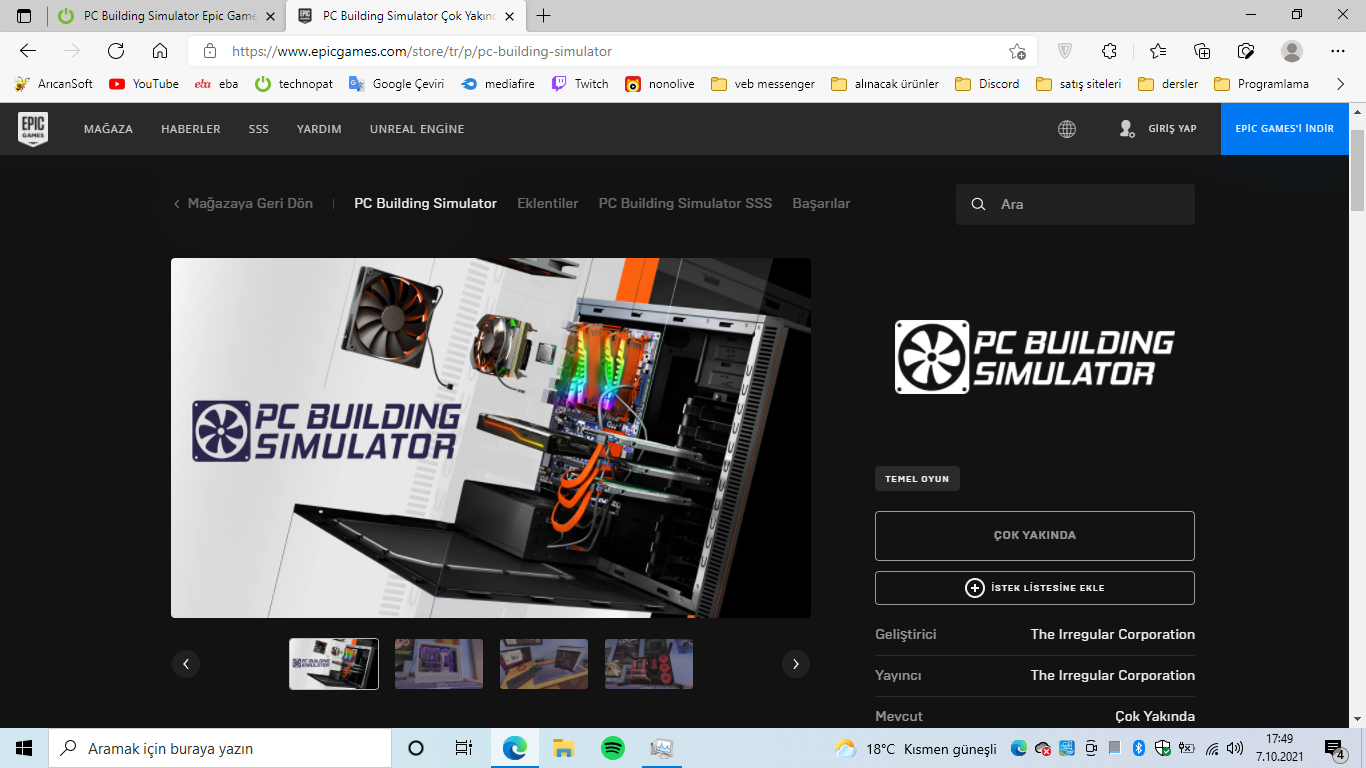1366x768 pixels.
Task: Open the MAĞAZA menu item
Action: point(108,129)
